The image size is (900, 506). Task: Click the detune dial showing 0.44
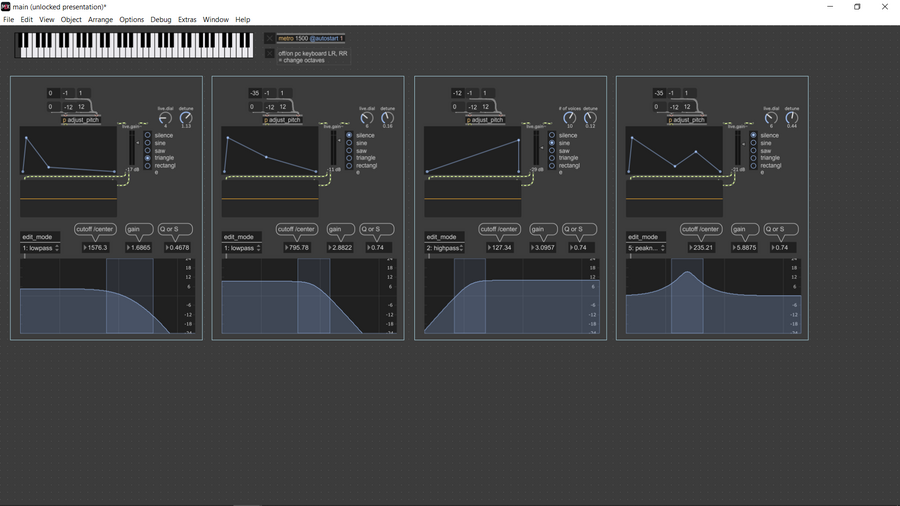pos(792,118)
